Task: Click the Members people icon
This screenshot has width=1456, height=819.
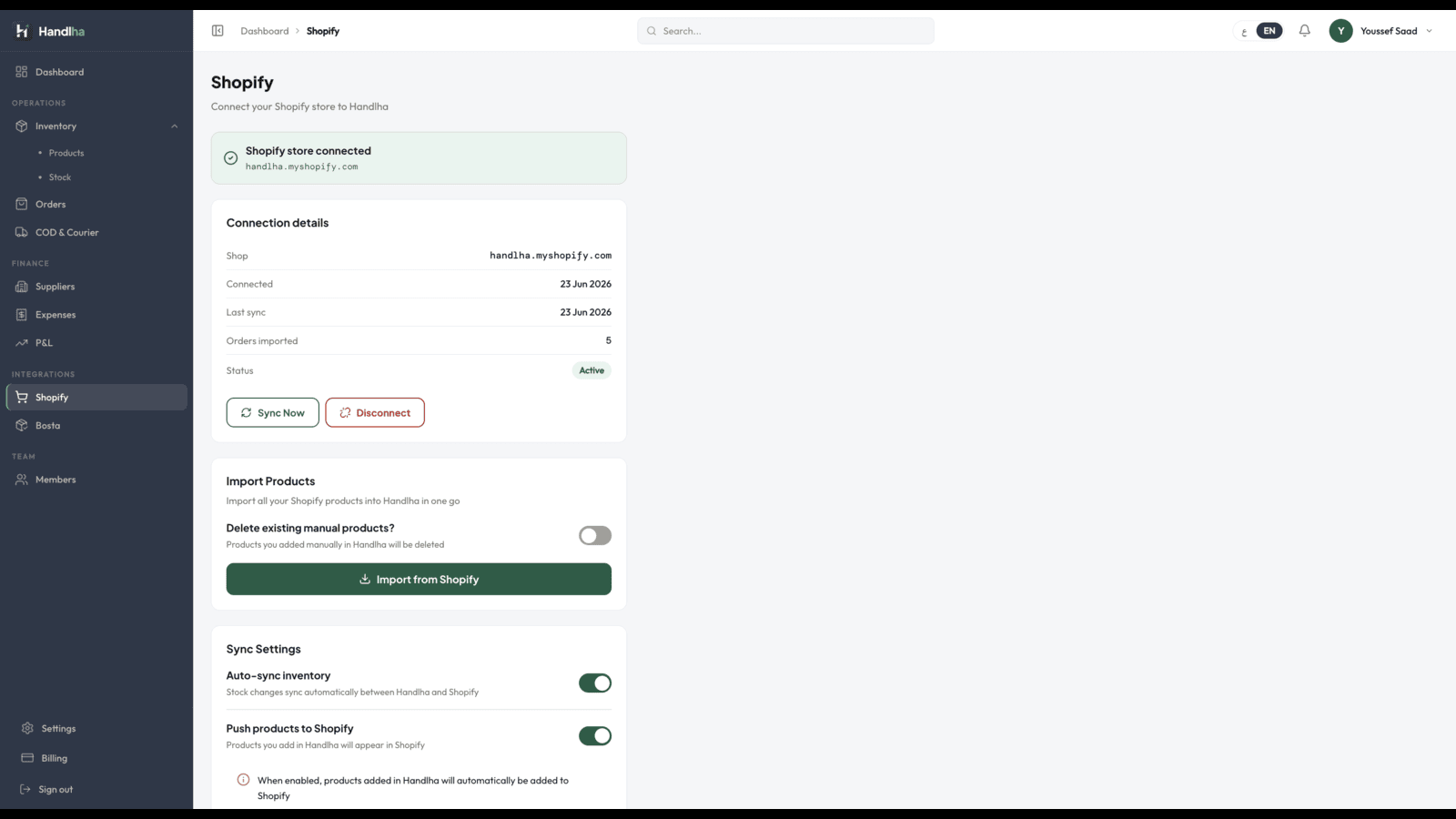Action: tap(22, 480)
